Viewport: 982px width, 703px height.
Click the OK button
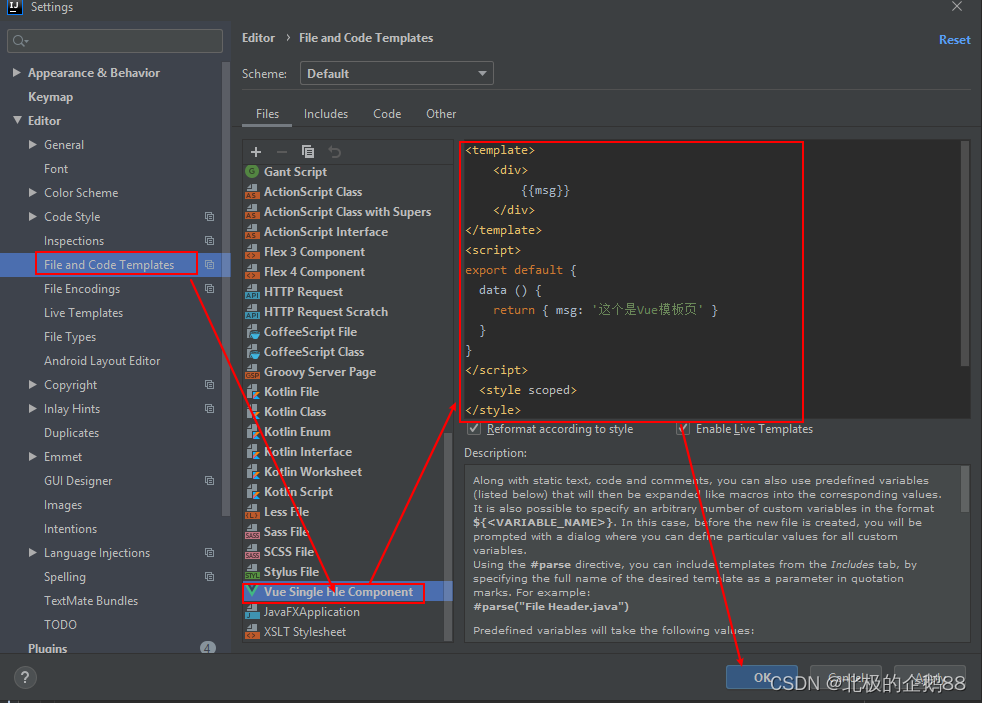(762, 677)
